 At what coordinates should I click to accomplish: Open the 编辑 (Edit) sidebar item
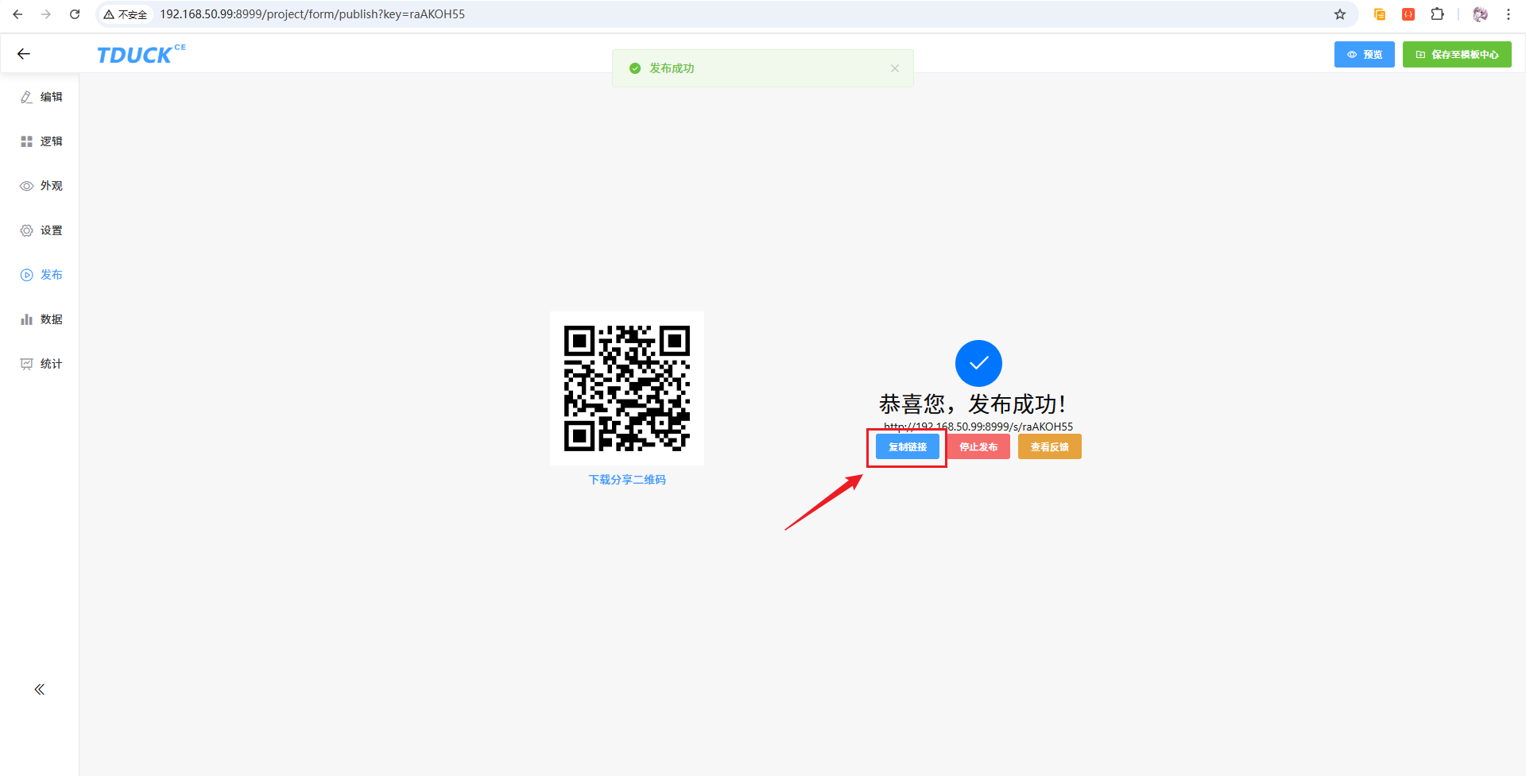[41, 97]
